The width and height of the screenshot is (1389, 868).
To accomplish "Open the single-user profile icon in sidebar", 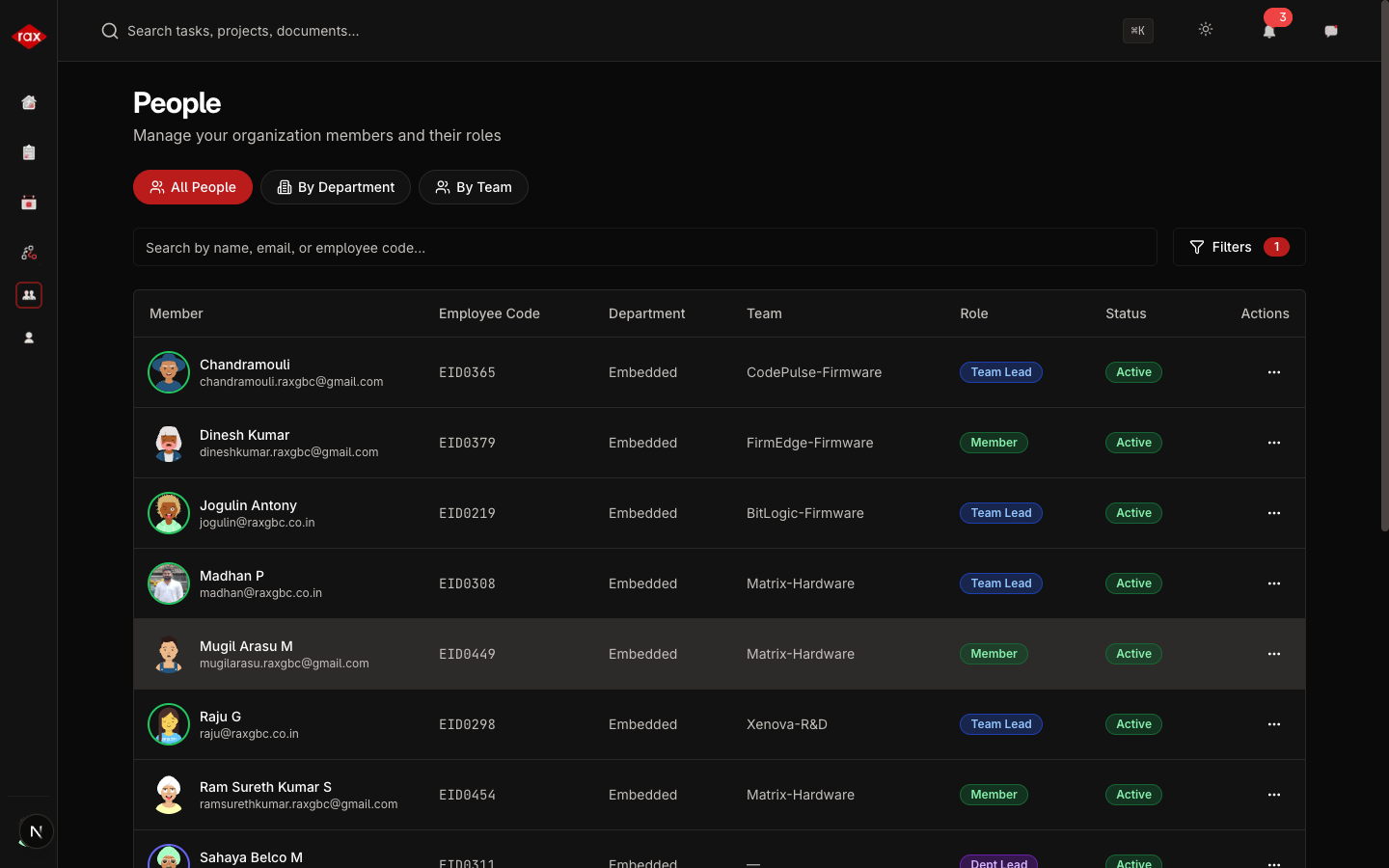I will pos(29,338).
